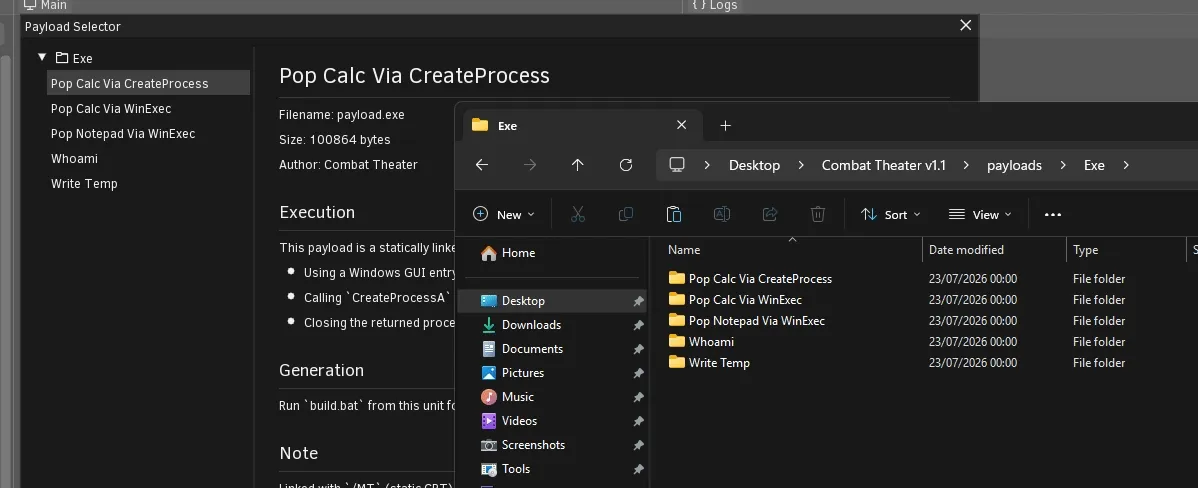Click Exe breadcrumb in address bar
The width and height of the screenshot is (1198, 488).
[1094, 165]
